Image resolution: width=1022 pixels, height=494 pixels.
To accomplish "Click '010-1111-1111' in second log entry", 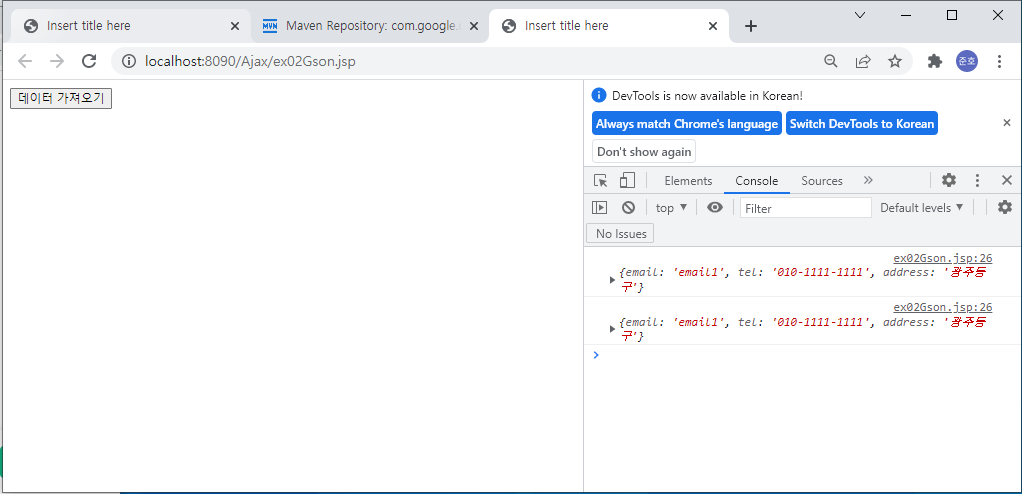I will [822, 321].
